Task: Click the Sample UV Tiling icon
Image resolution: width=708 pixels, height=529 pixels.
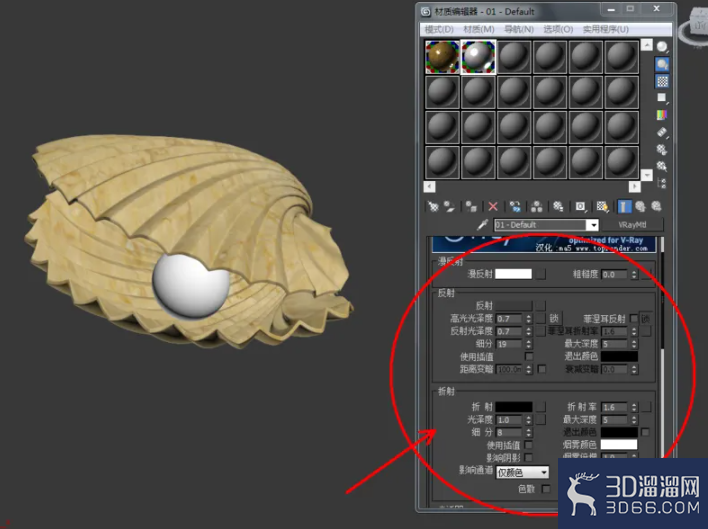Action: [662, 98]
